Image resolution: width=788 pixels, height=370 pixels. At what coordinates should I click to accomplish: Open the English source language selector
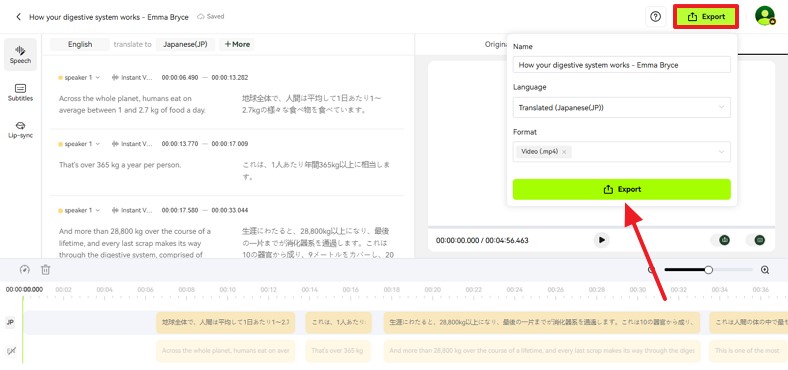[80, 44]
